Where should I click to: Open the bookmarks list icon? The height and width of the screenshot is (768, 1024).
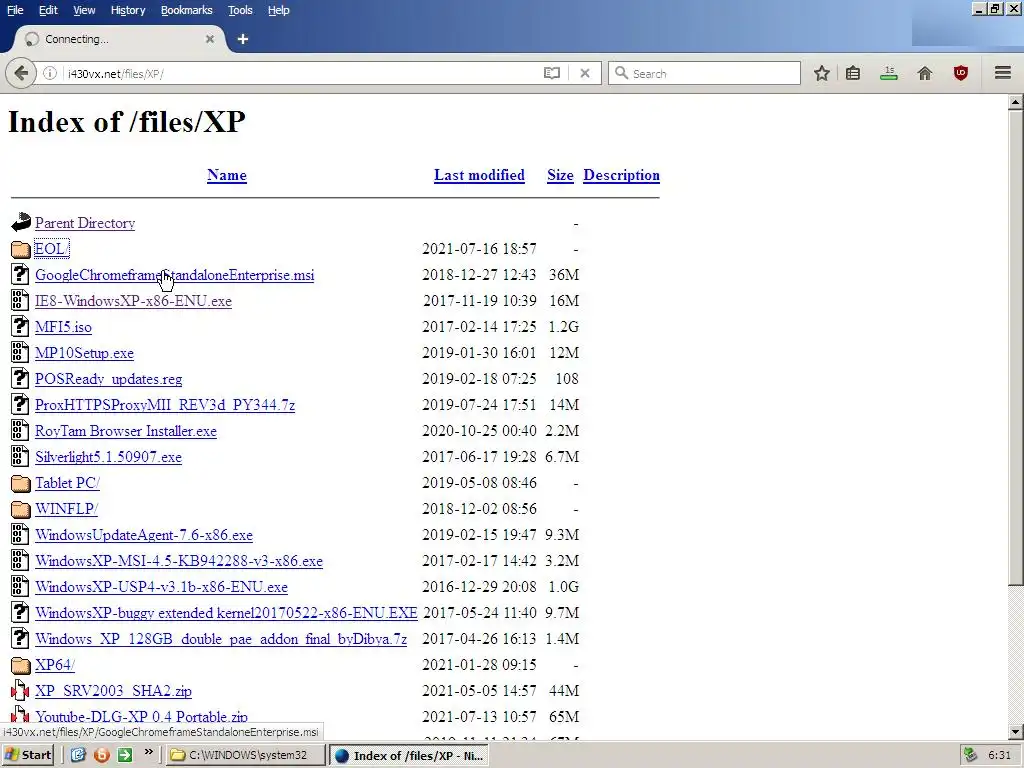click(x=853, y=73)
